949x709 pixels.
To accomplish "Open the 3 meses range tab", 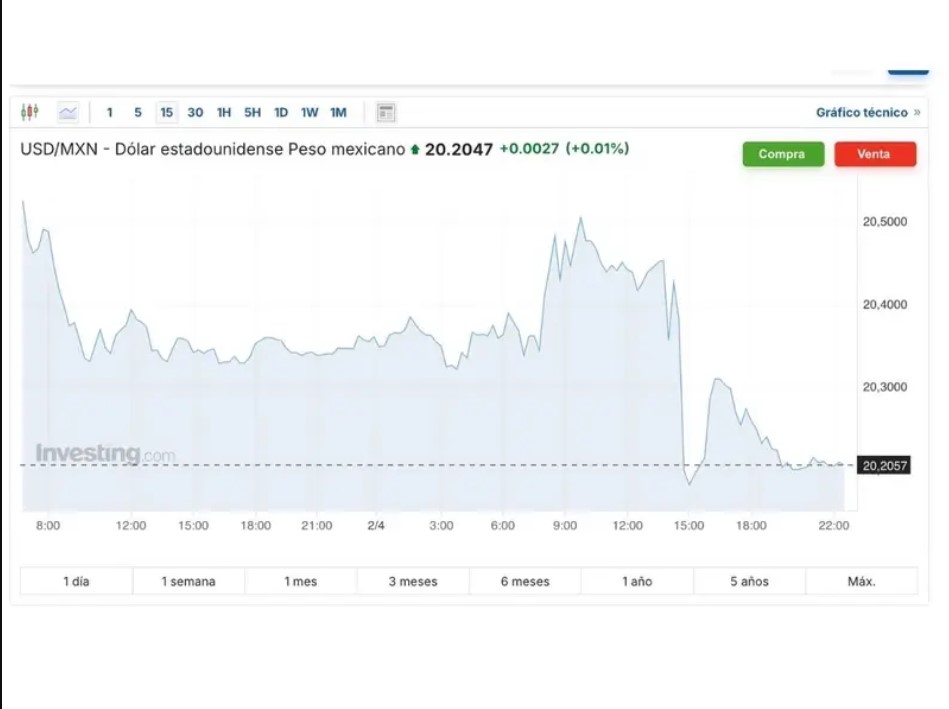I will coord(413,581).
